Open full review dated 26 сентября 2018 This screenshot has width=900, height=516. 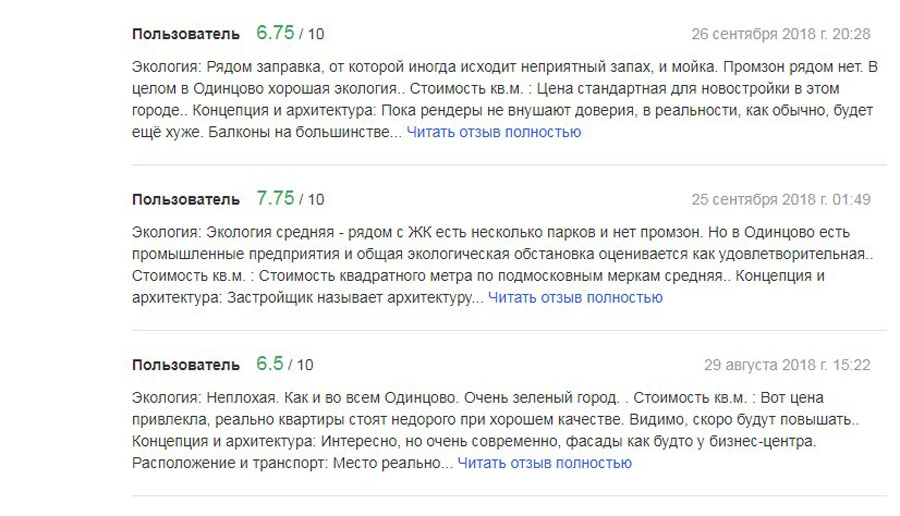pos(494,132)
